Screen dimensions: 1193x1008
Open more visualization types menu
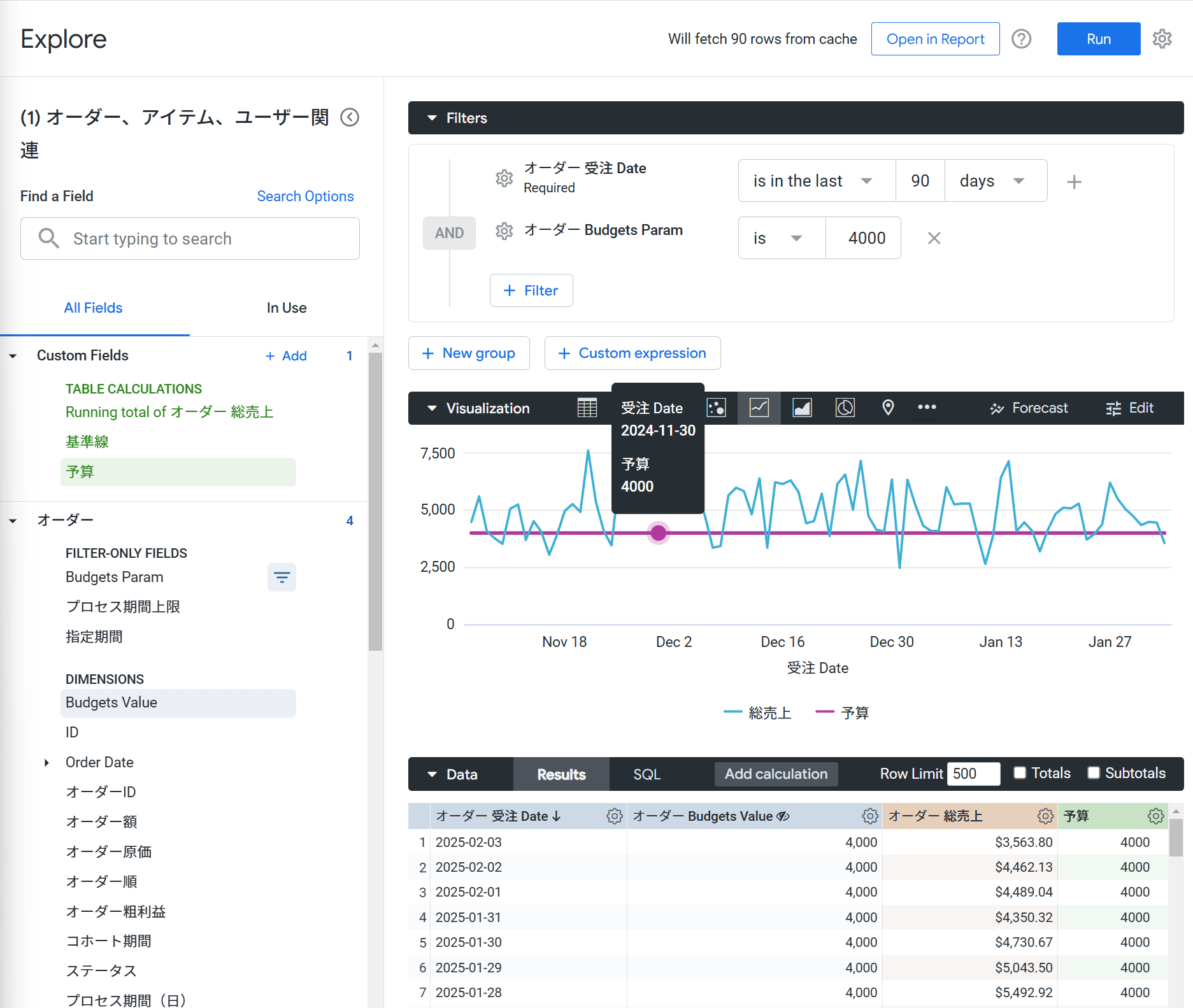(x=927, y=407)
